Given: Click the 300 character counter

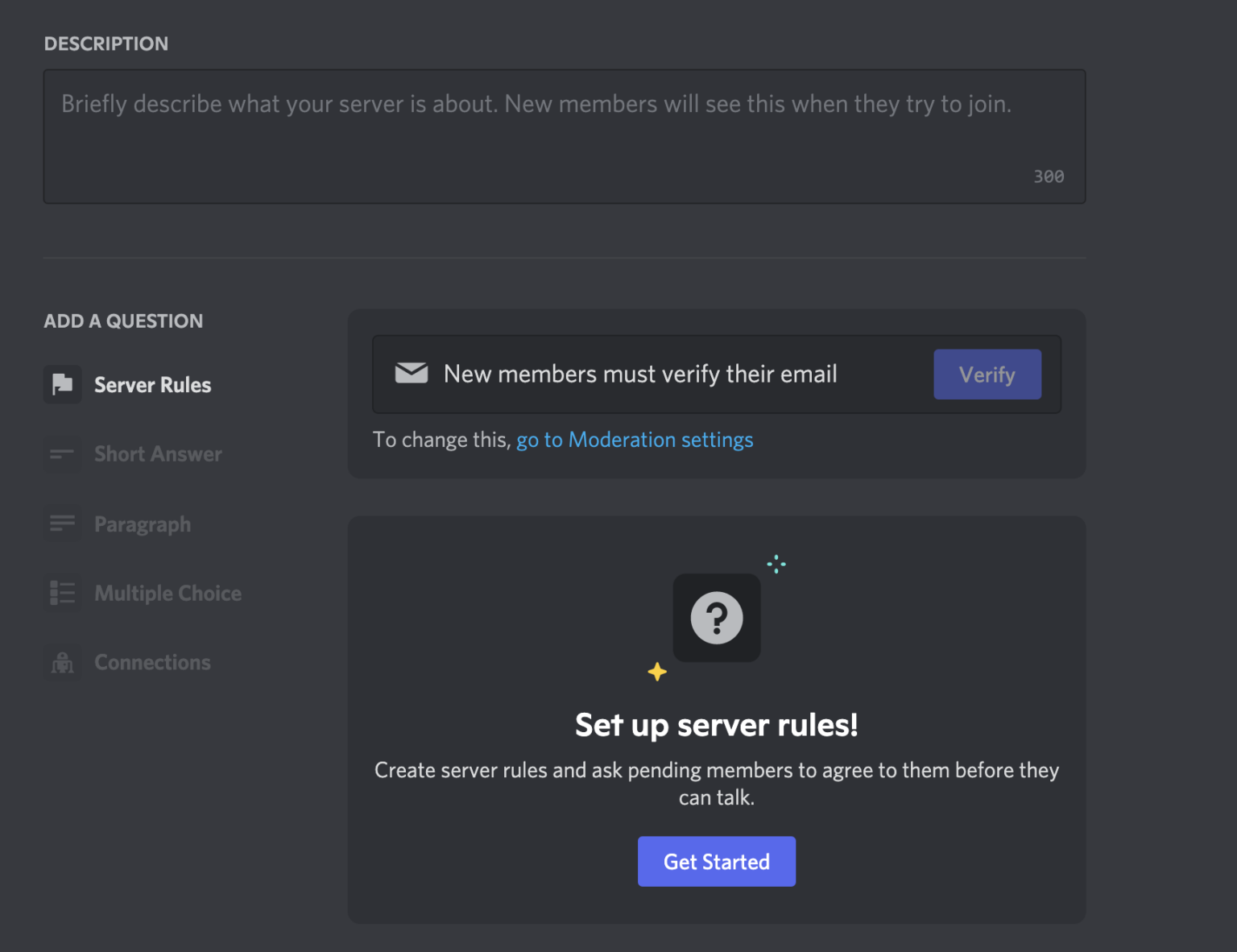Looking at the screenshot, I should (x=1048, y=176).
